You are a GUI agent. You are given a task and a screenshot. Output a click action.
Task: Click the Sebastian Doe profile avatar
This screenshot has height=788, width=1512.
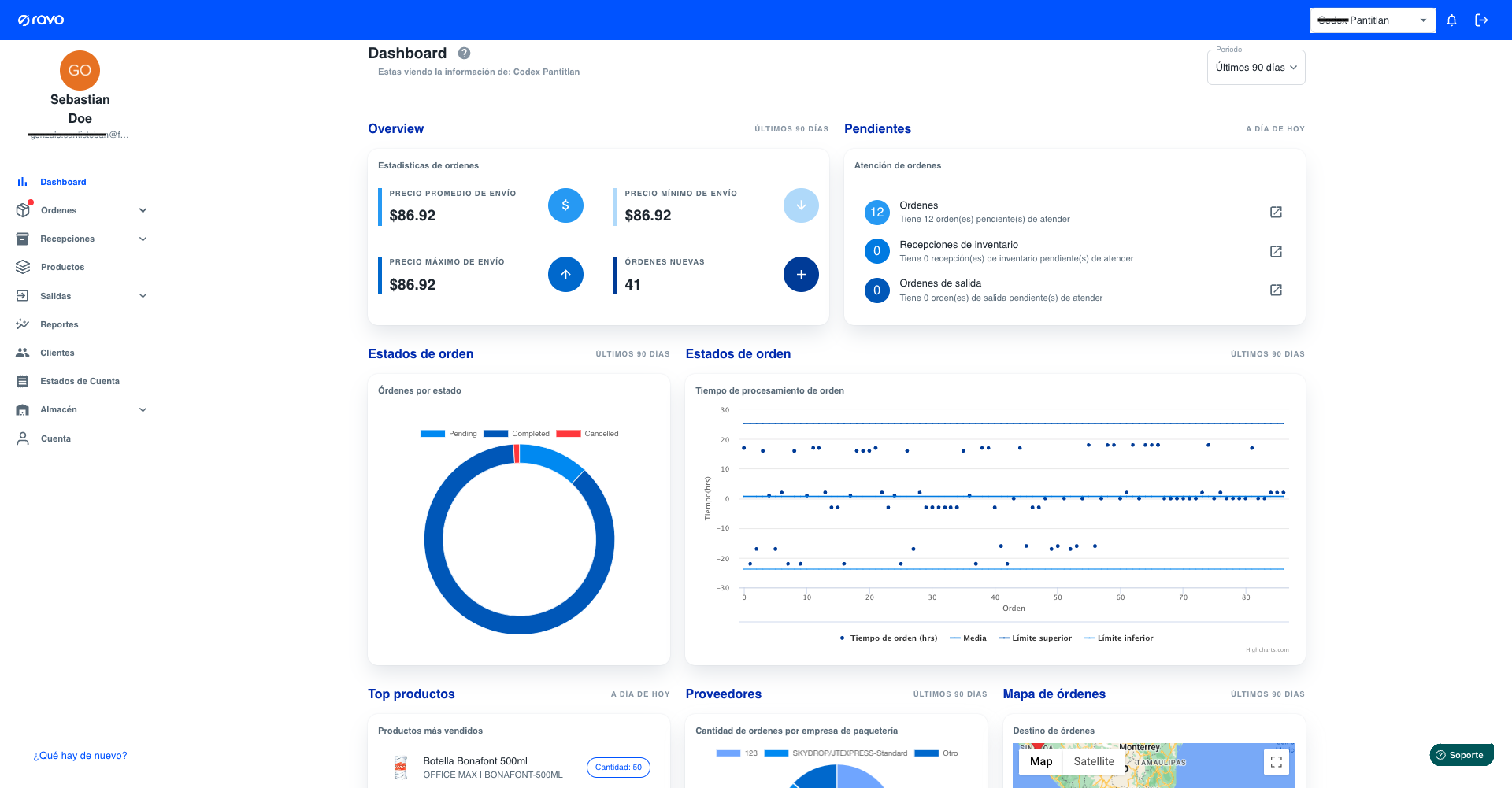tap(80, 70)
